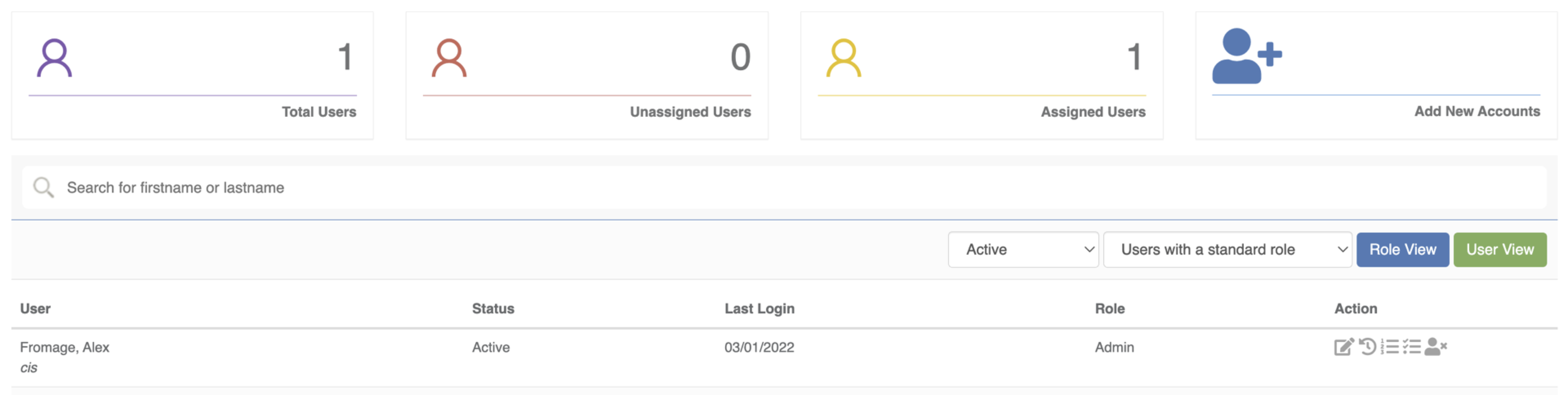Viewport: 1568px width, 395px height.
Task: Switch to User View
Action: pos(1499,250)
